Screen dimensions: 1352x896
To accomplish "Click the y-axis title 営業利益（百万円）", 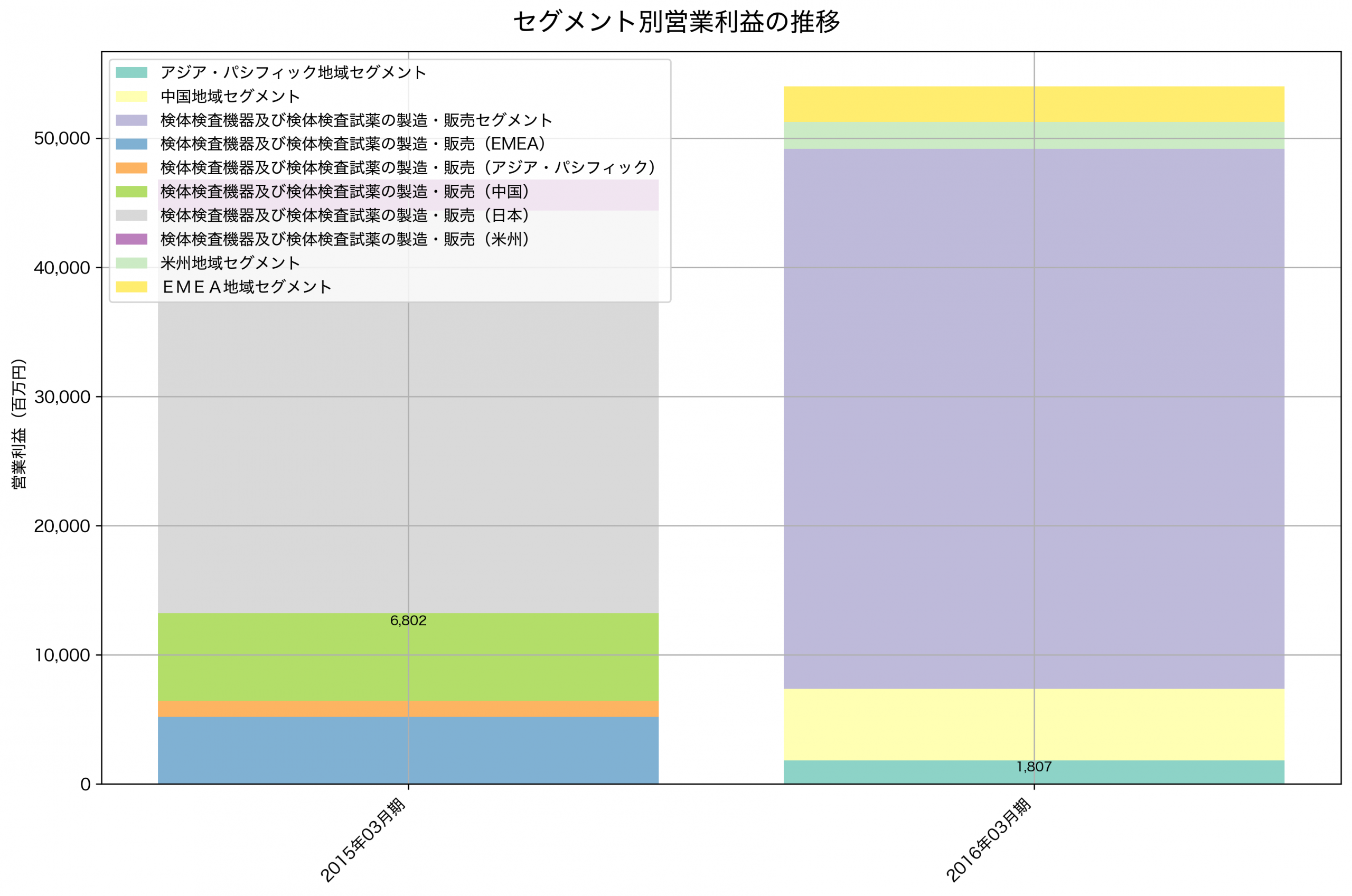I will (19, 424).
